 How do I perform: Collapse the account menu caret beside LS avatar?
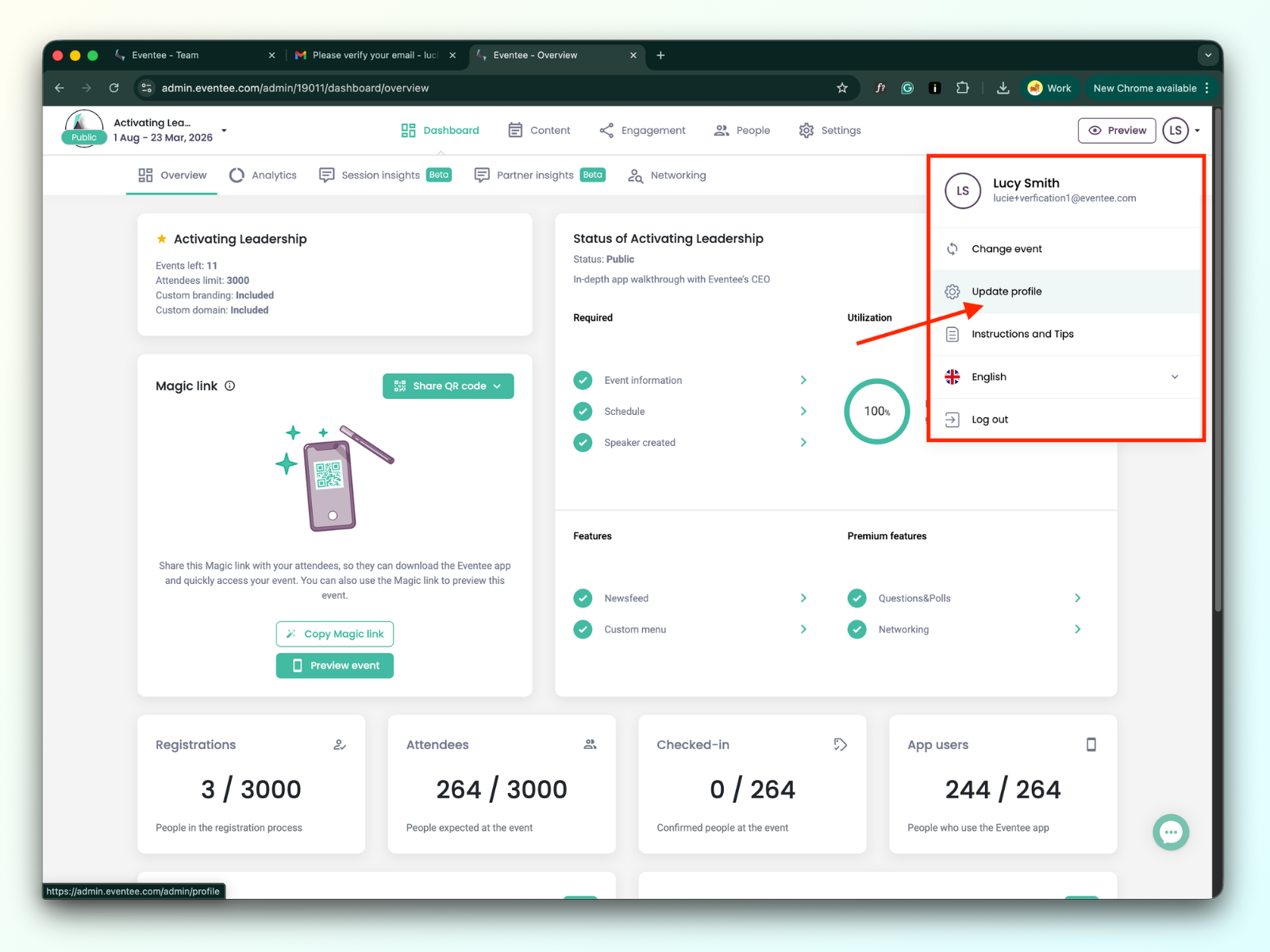1197,131
